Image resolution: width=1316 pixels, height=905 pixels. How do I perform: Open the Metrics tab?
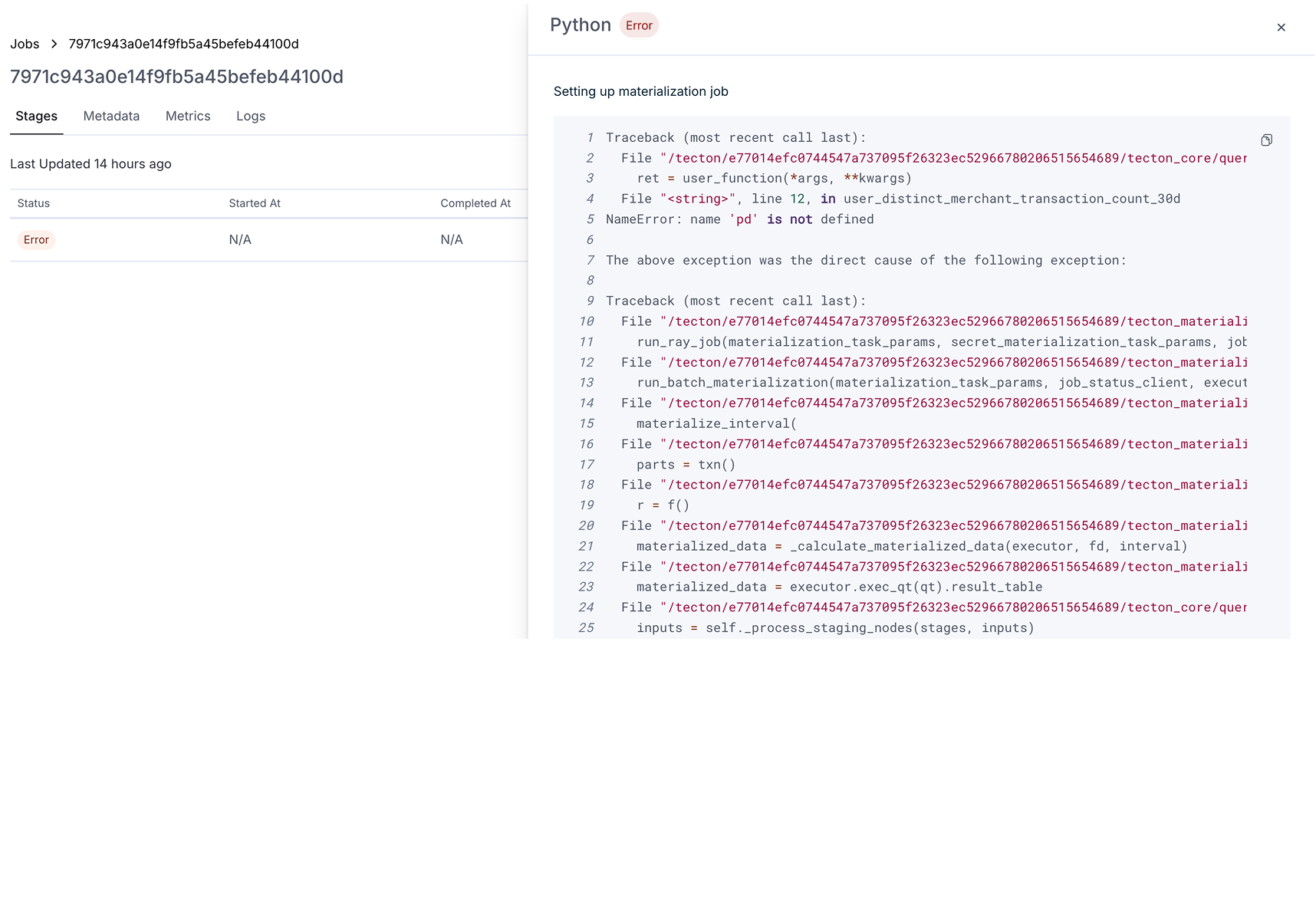coord(188,116)
